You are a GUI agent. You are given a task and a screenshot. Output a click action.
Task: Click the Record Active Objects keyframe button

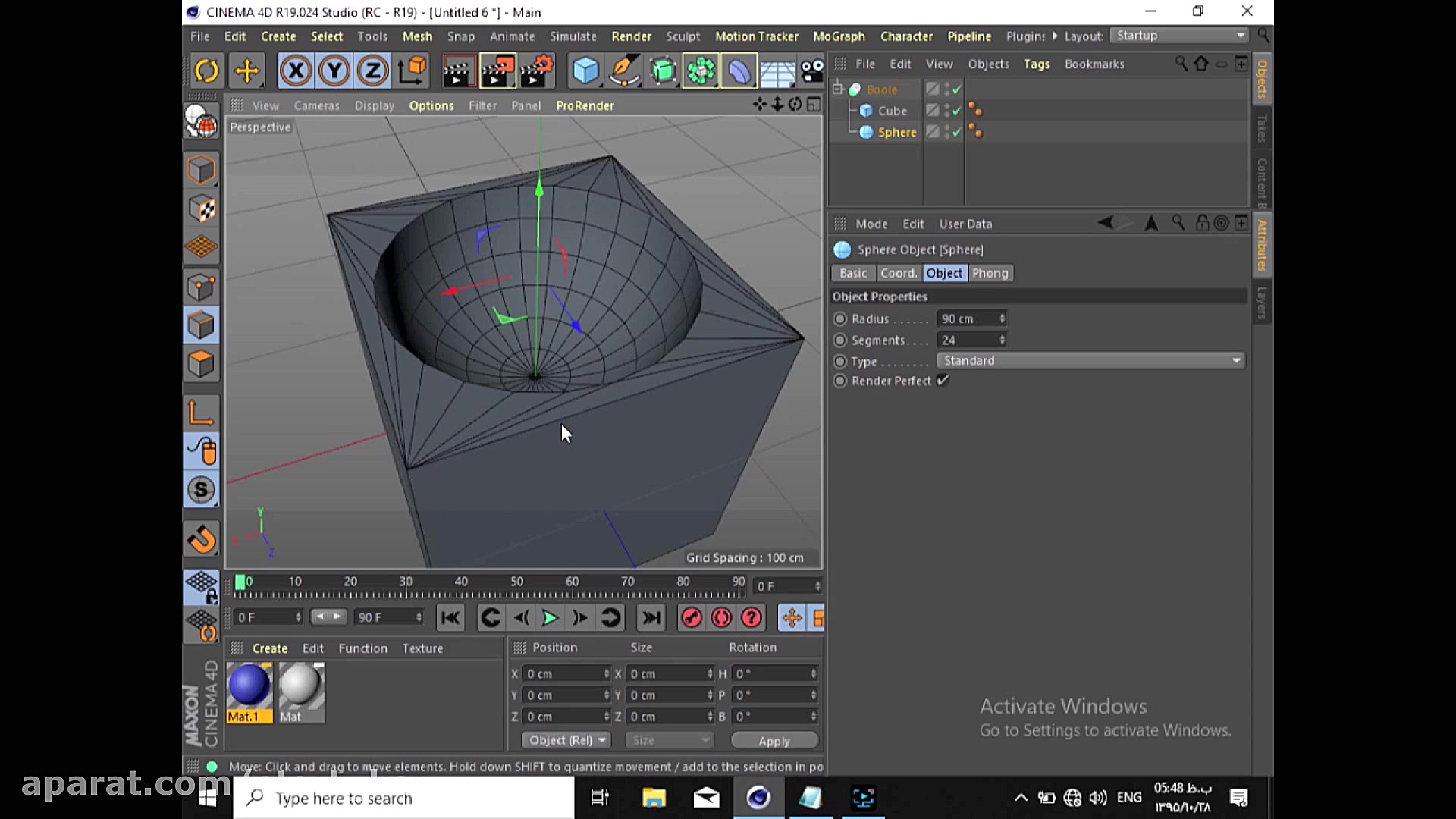[x=691, y=618]
